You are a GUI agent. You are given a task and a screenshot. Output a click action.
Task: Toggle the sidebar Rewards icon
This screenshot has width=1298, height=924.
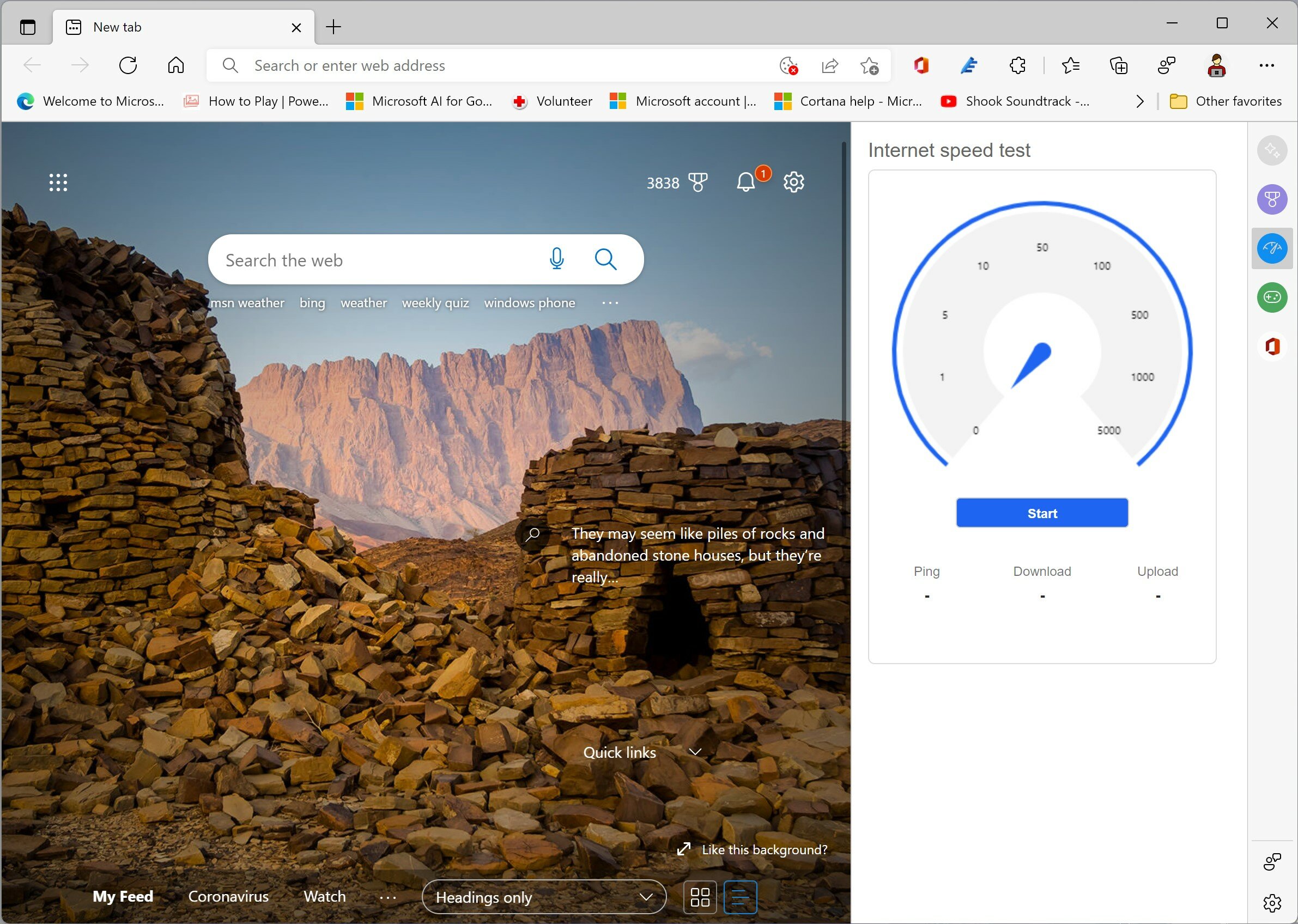click(x=1271, y=199)
